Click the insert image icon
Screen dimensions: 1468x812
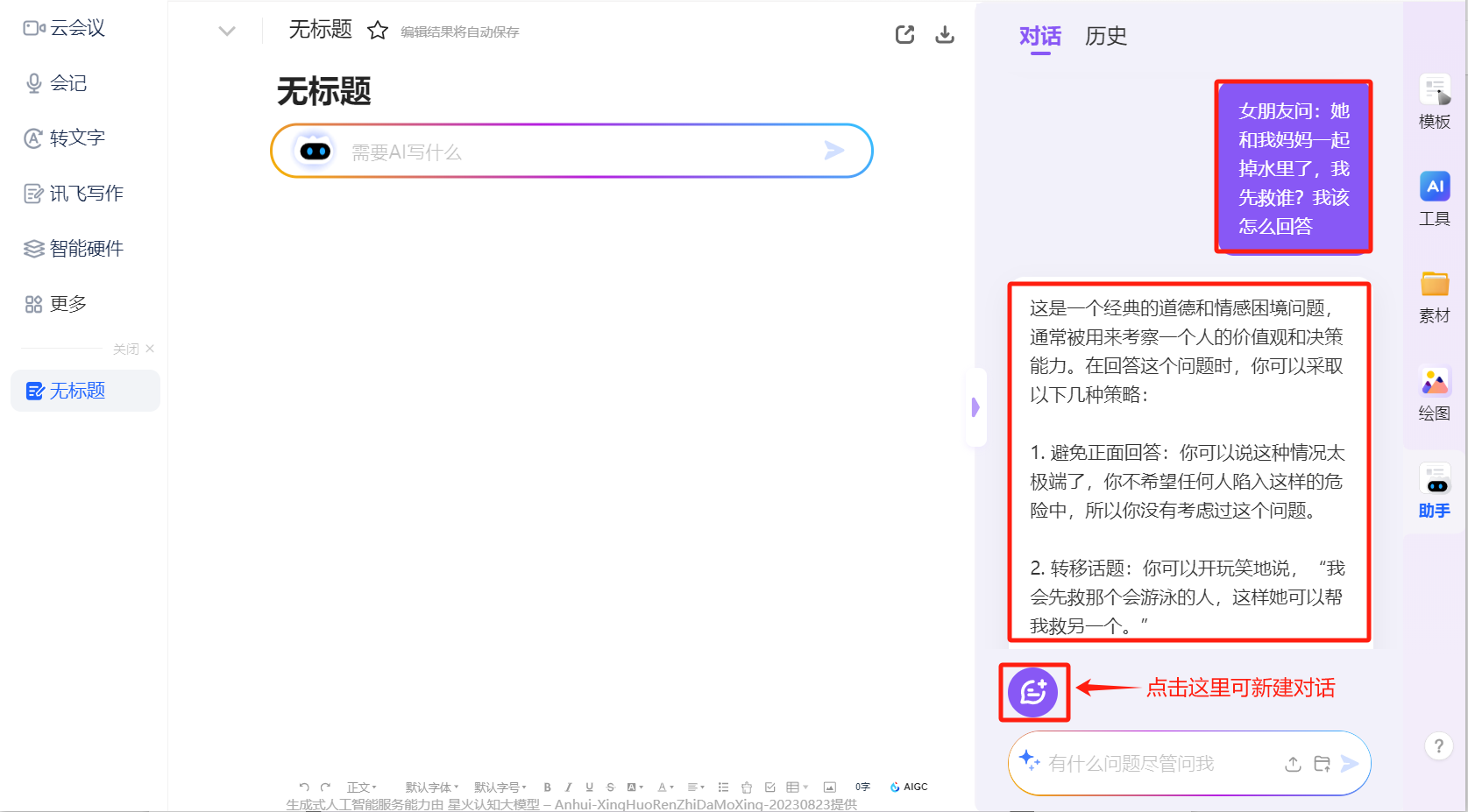pyautogui.click(x=830, y=787)
